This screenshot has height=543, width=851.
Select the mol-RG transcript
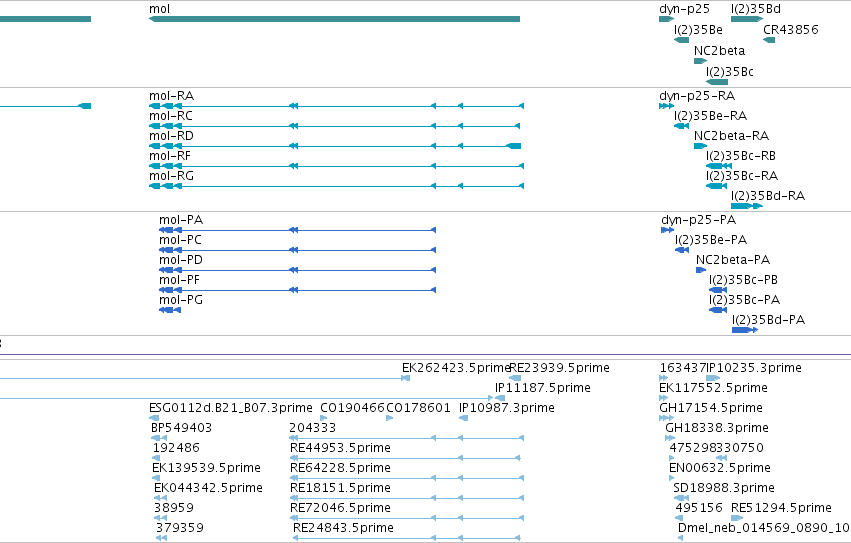(336, 186)
